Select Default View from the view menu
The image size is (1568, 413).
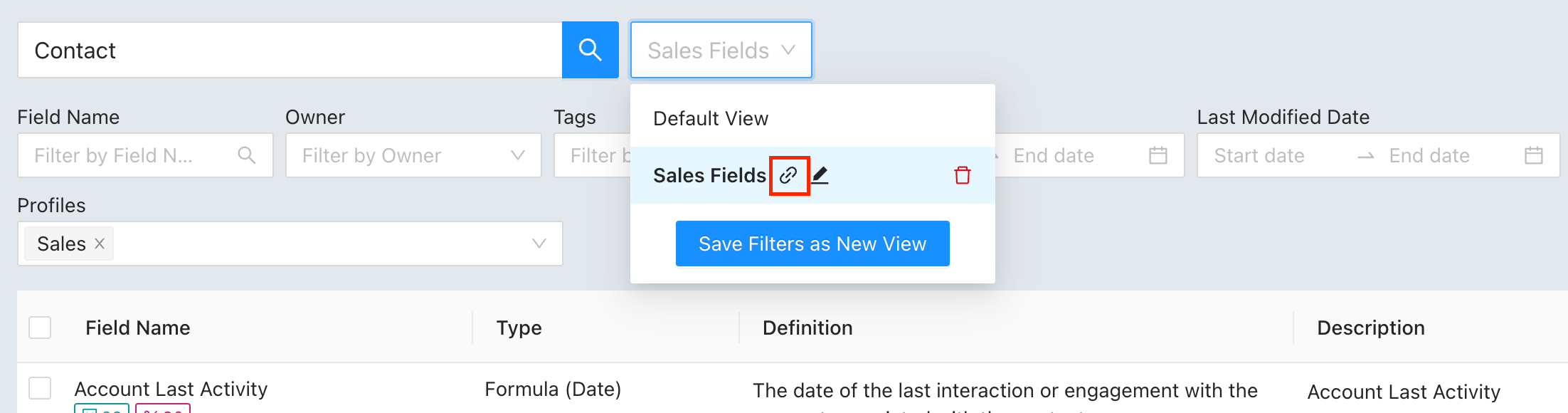[x=710, y=118]
